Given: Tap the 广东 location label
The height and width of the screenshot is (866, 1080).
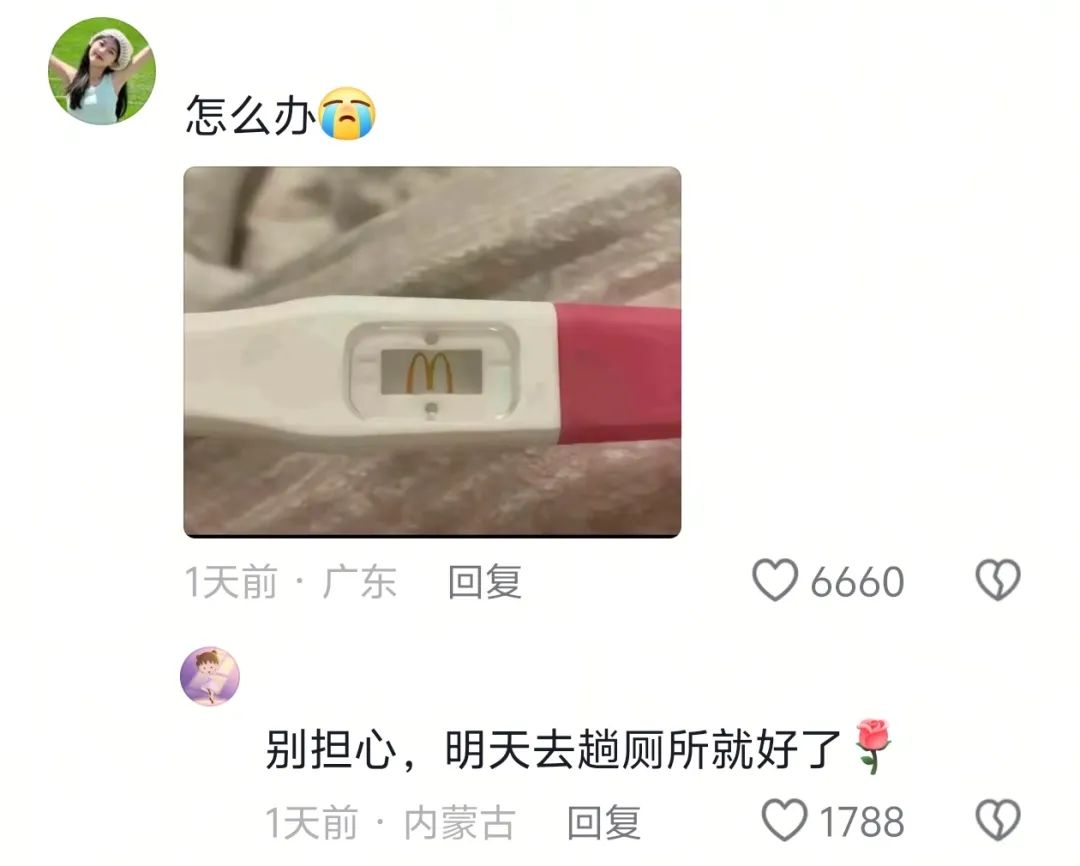Looking at the screenshot, I should [360, 581].
